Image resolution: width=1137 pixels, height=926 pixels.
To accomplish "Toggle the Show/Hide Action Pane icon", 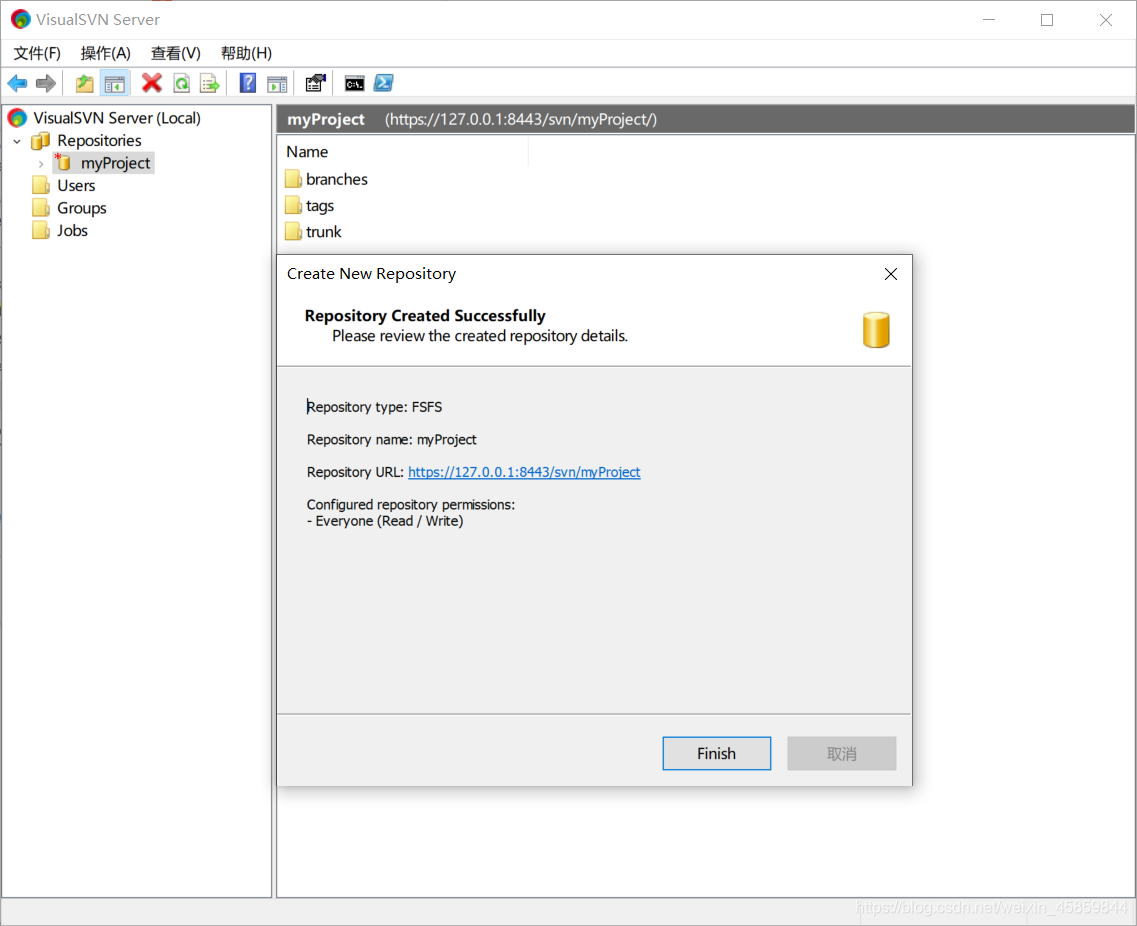I will [277, 84].
